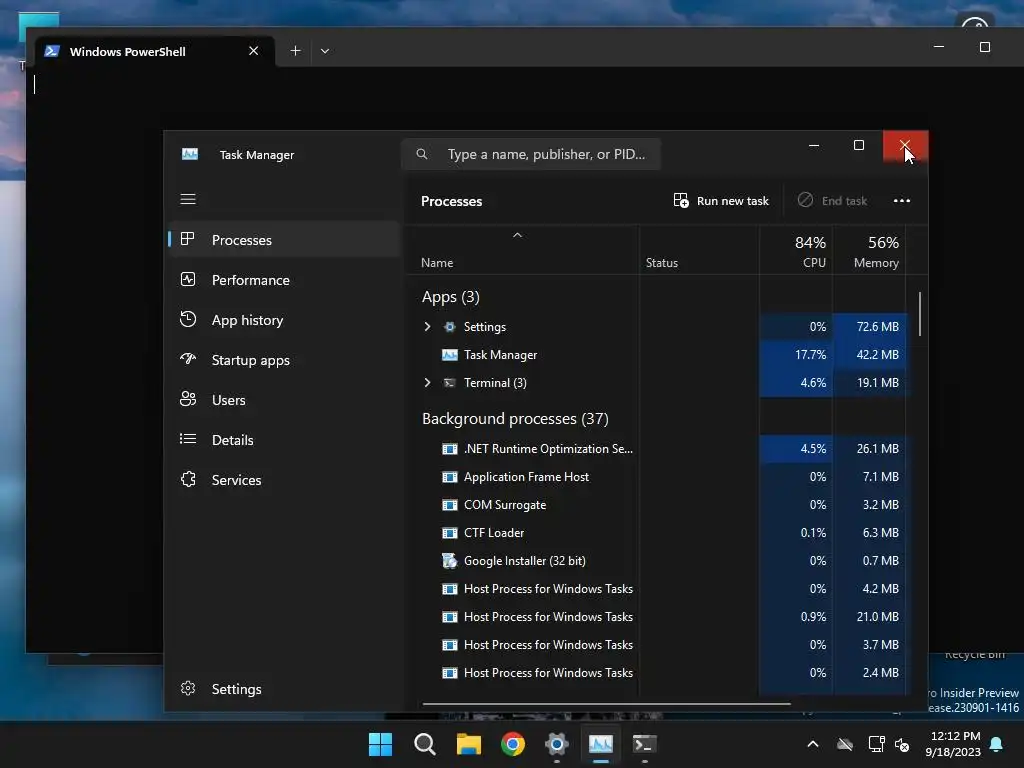The image size is (1024, 768).
Task: Open Settings app from taskbar
Action: point(556,744)
